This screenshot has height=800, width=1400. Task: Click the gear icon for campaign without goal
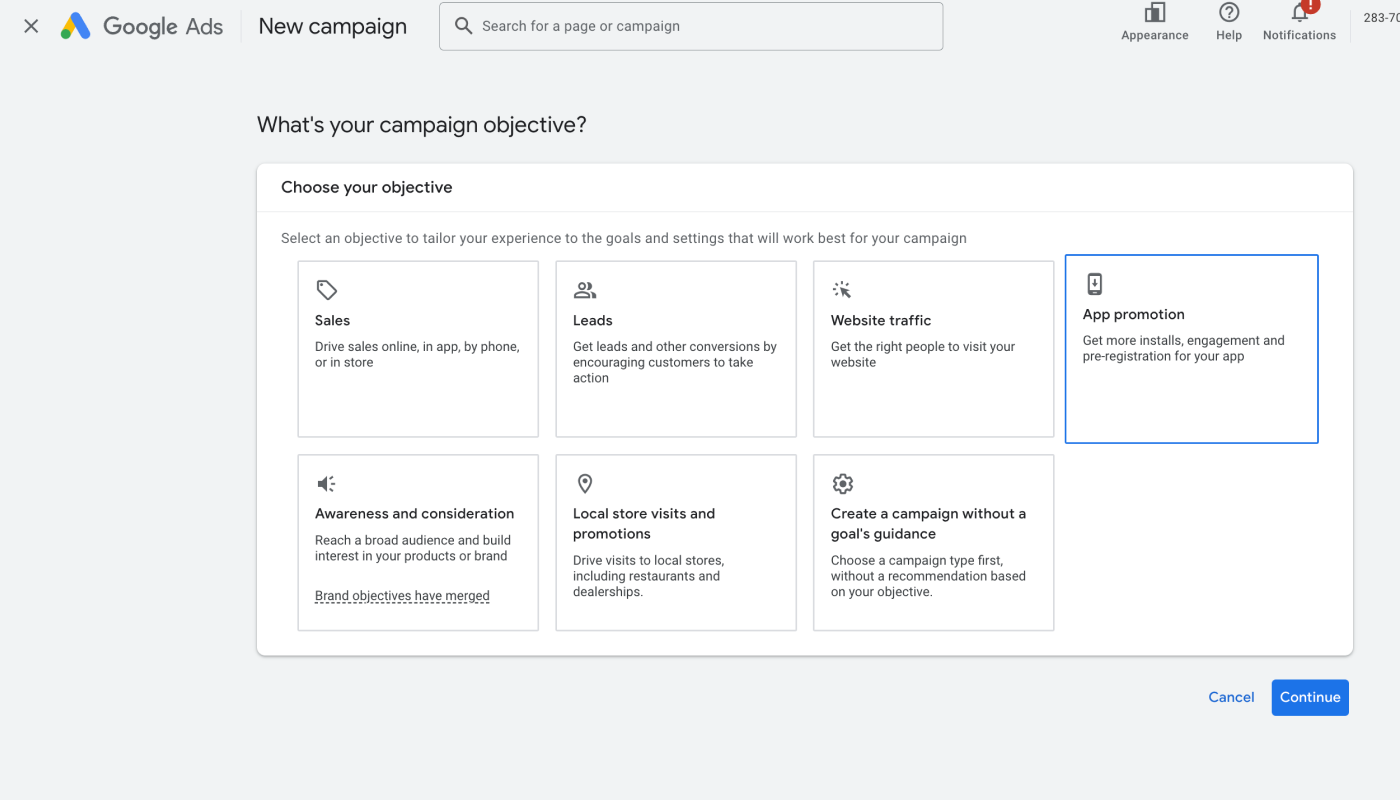tap(843, 484)
